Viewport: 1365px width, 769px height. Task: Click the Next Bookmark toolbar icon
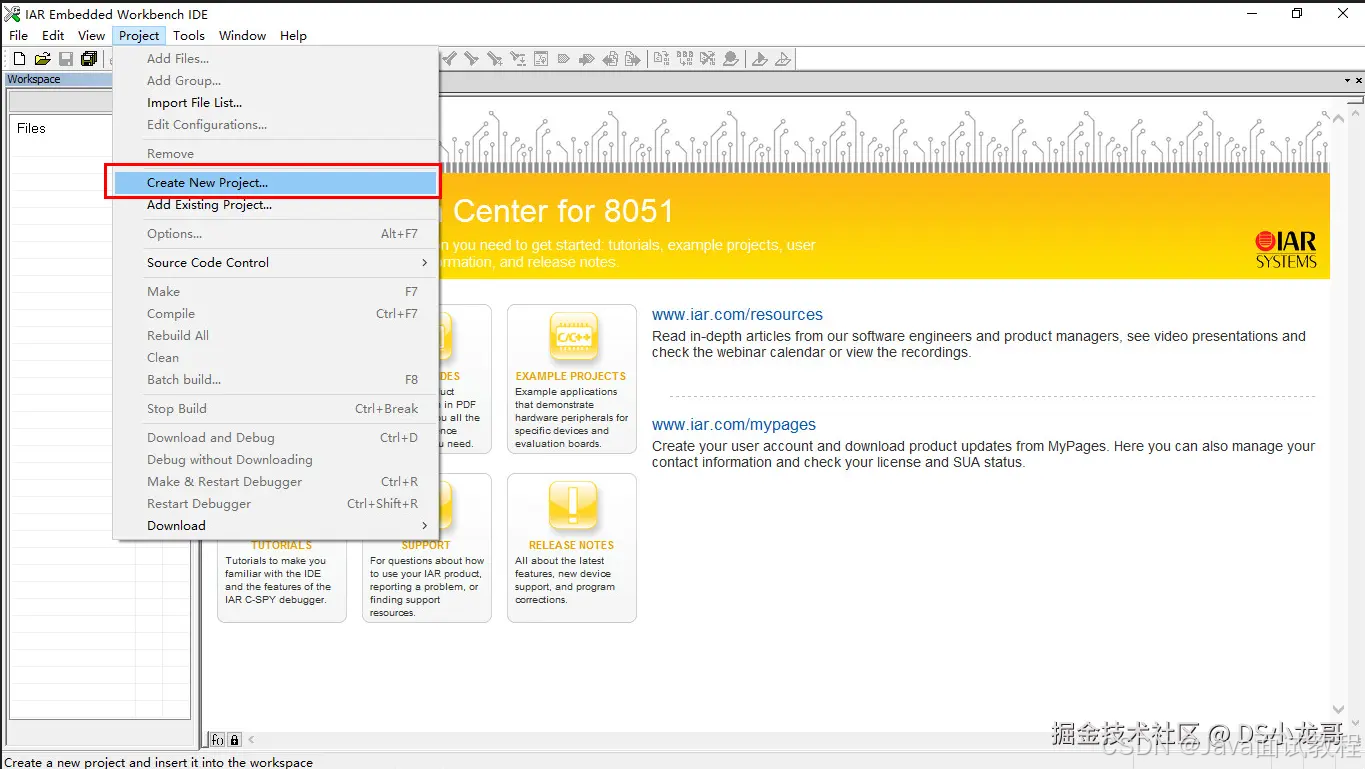pos(587,59)
